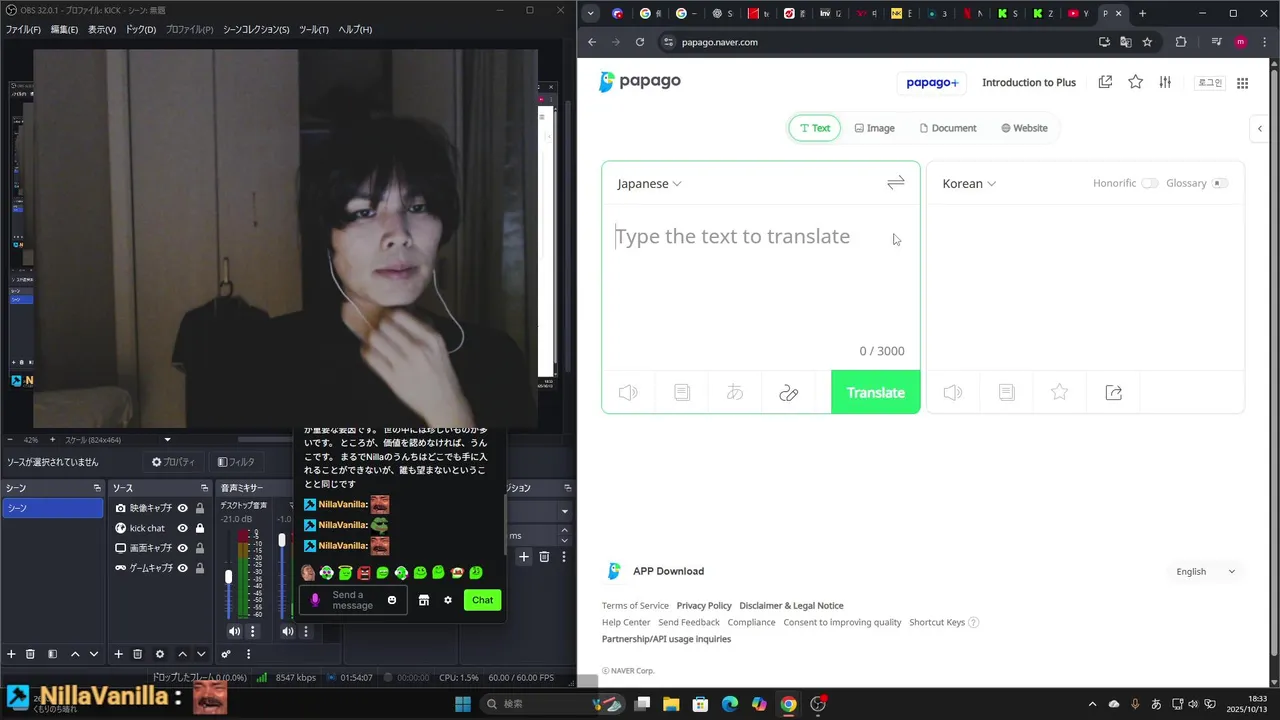Screen dimensions: 1280x720
Task: Click the chat Send a message field
Action: point(352,600)
